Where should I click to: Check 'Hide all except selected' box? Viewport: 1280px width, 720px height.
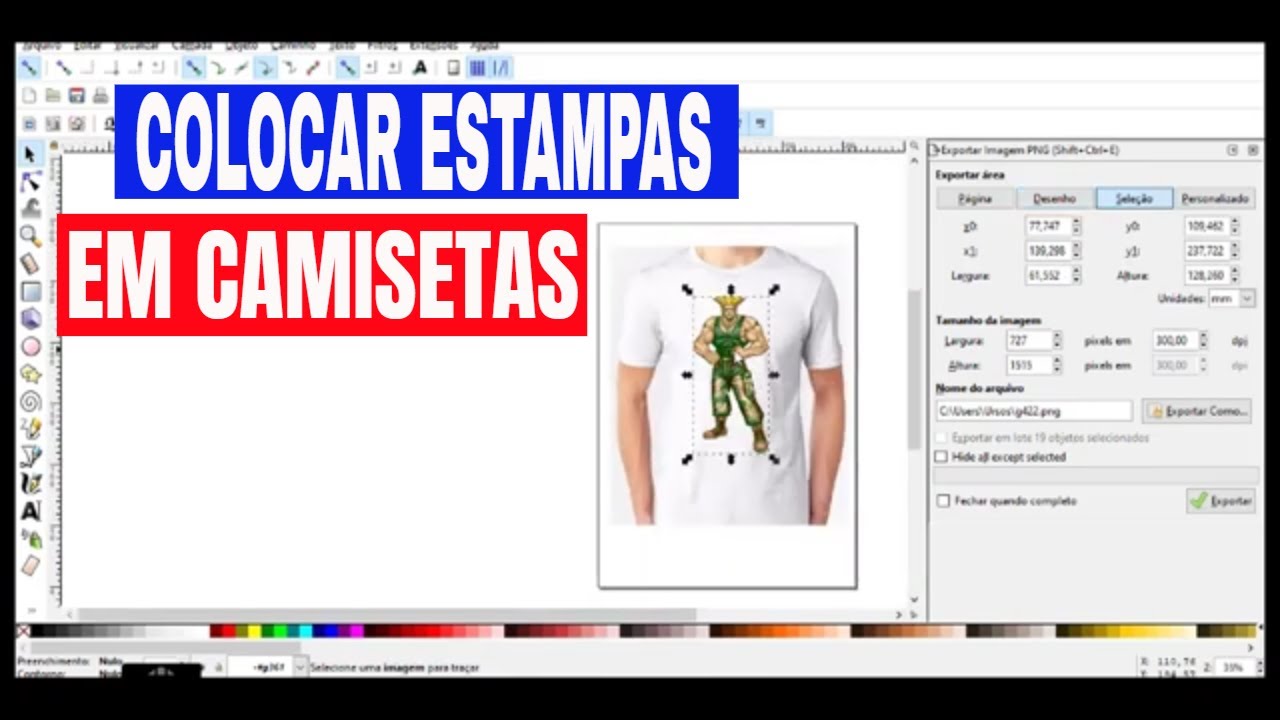pyautogui.click(x=941, y=457)
